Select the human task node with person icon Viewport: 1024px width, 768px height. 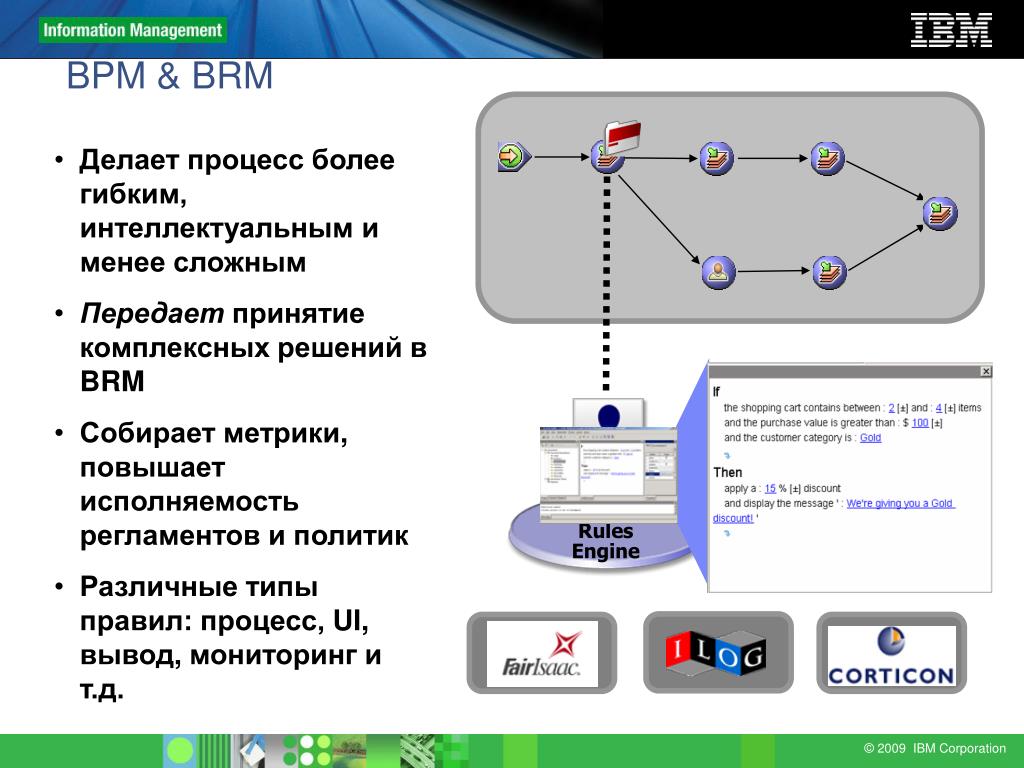coord(718,272)
